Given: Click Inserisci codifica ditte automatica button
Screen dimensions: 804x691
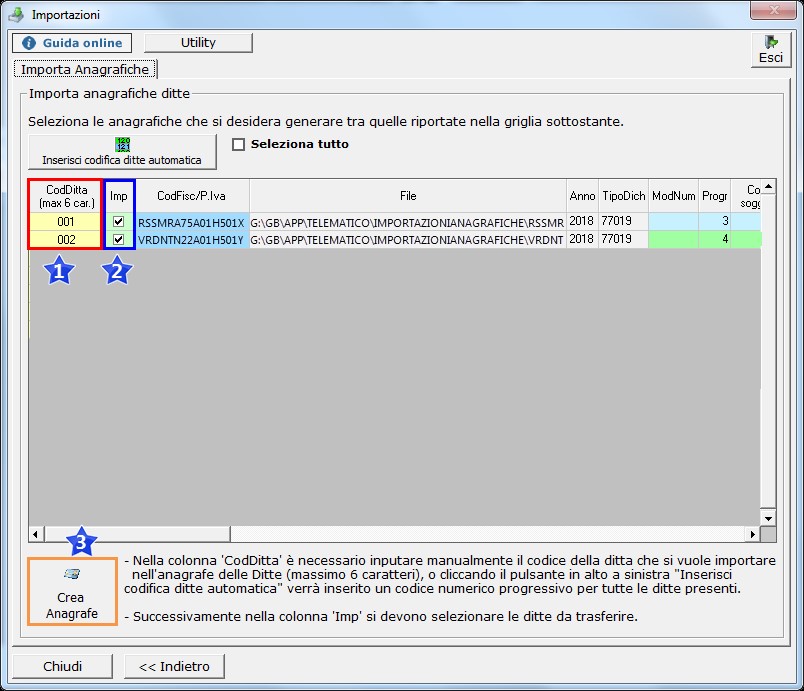Looking at the screenshot, I should [x=122, y=152].
